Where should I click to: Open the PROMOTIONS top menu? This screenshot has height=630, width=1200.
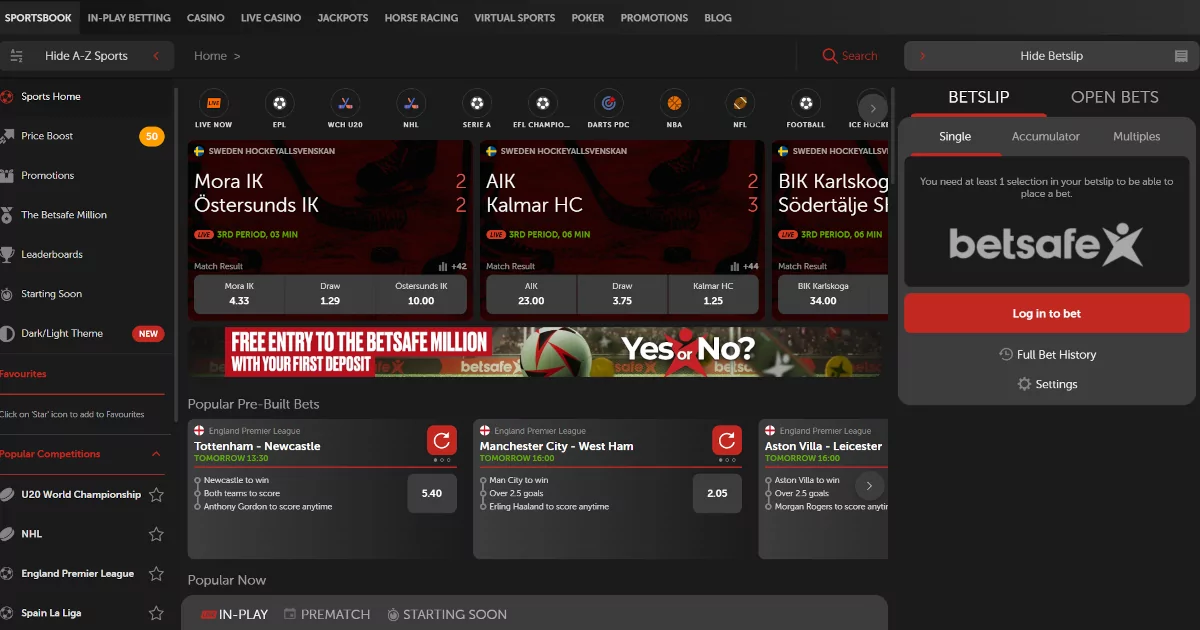[654, 18]
